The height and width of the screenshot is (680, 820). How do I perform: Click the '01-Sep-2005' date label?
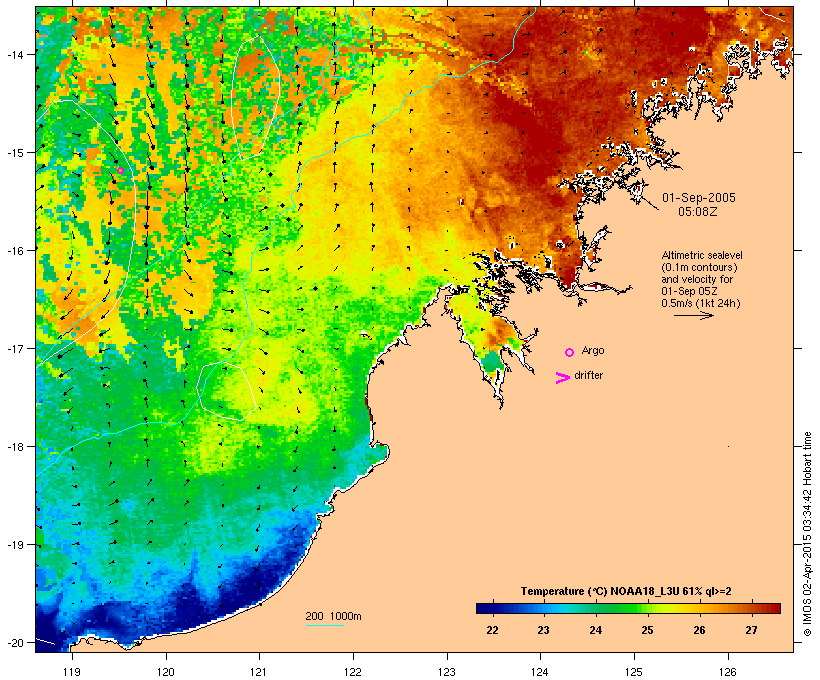[x=699, y=198]
